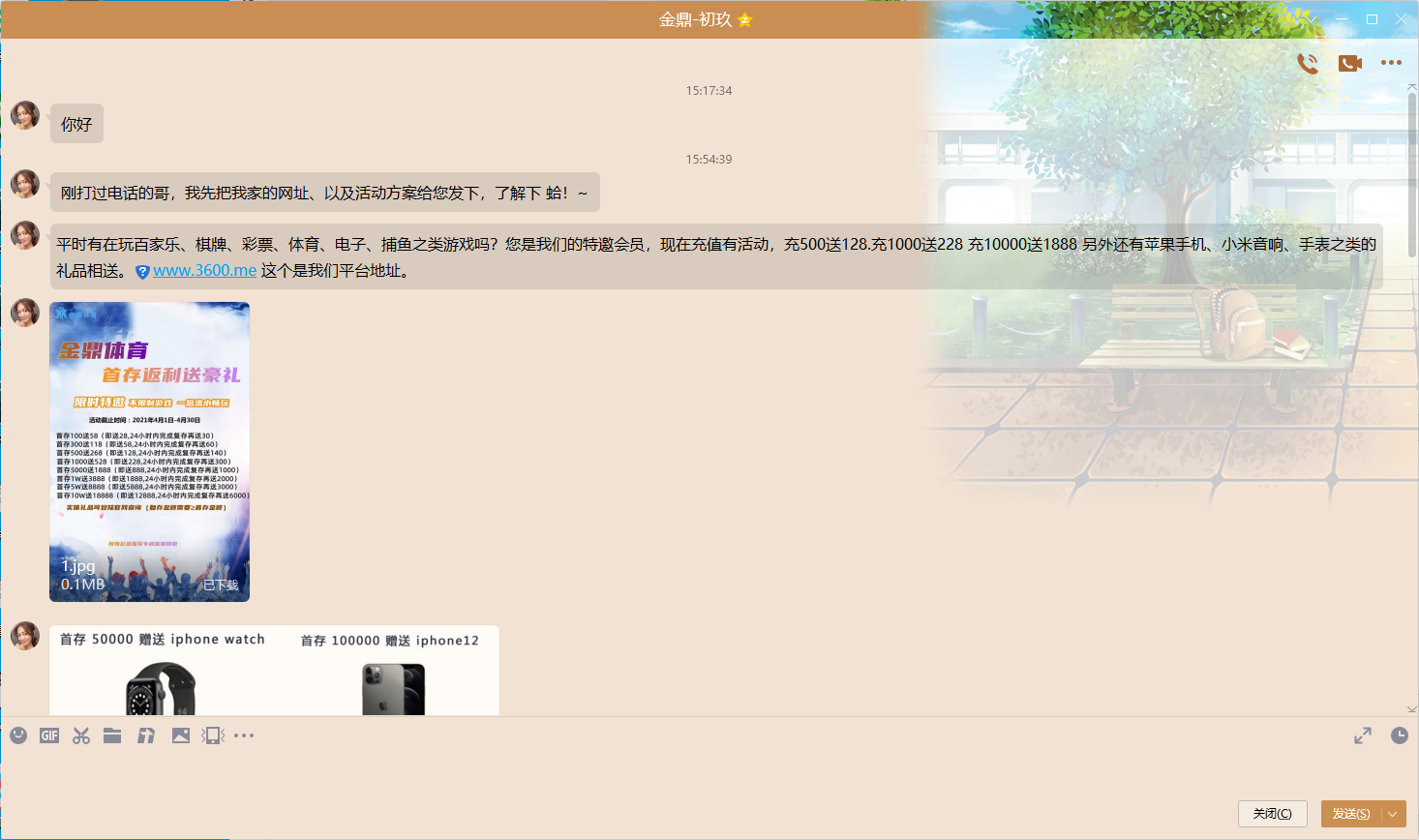Show more input toolbar tools
The image size is (1419, 840).
point(244,735)
